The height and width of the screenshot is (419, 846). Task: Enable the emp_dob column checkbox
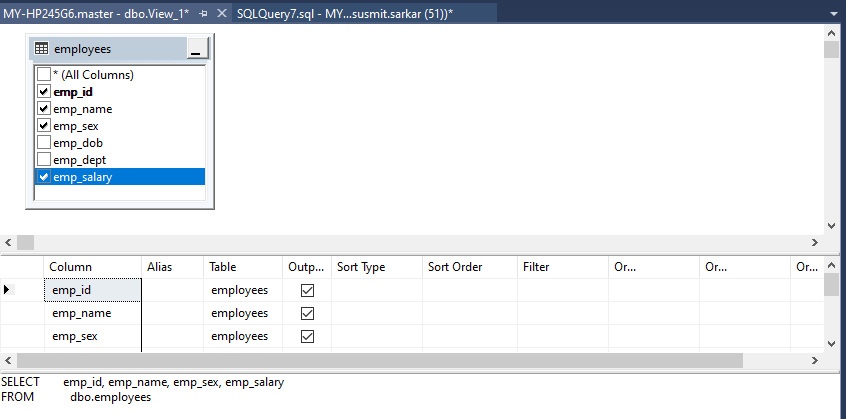[x=43, y=143]
